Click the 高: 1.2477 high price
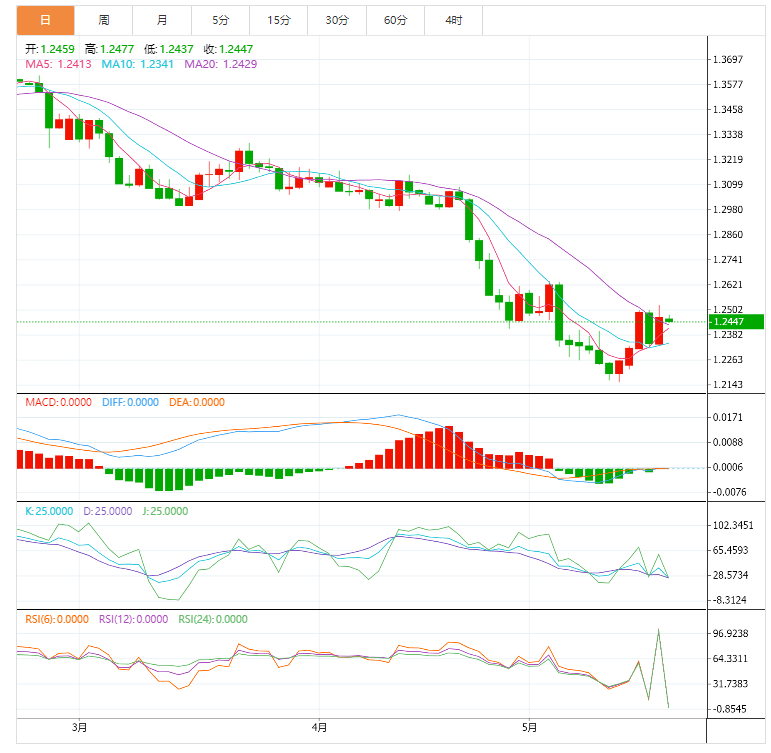Viewport: 771px width, 753px height. tap(109, 49)
